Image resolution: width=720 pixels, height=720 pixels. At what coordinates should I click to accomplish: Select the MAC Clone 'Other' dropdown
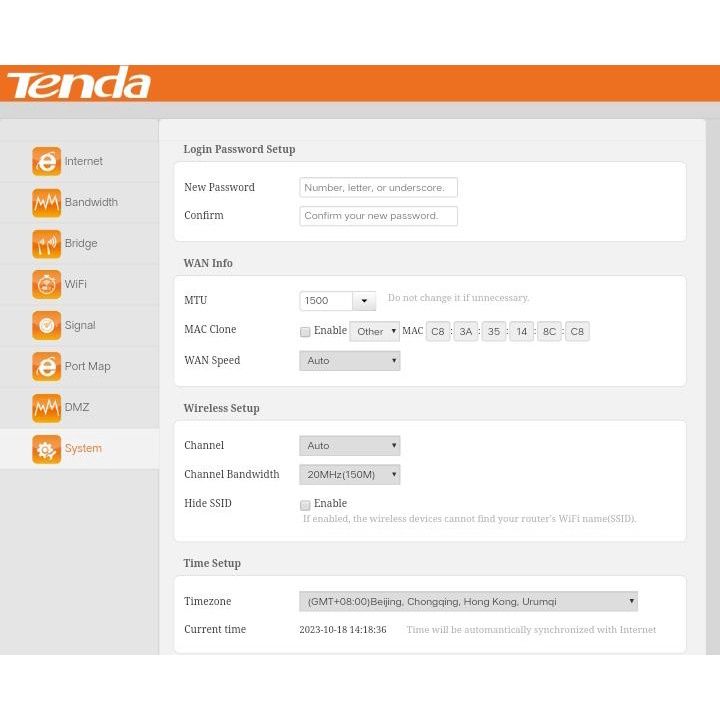[x=374, y=332]
